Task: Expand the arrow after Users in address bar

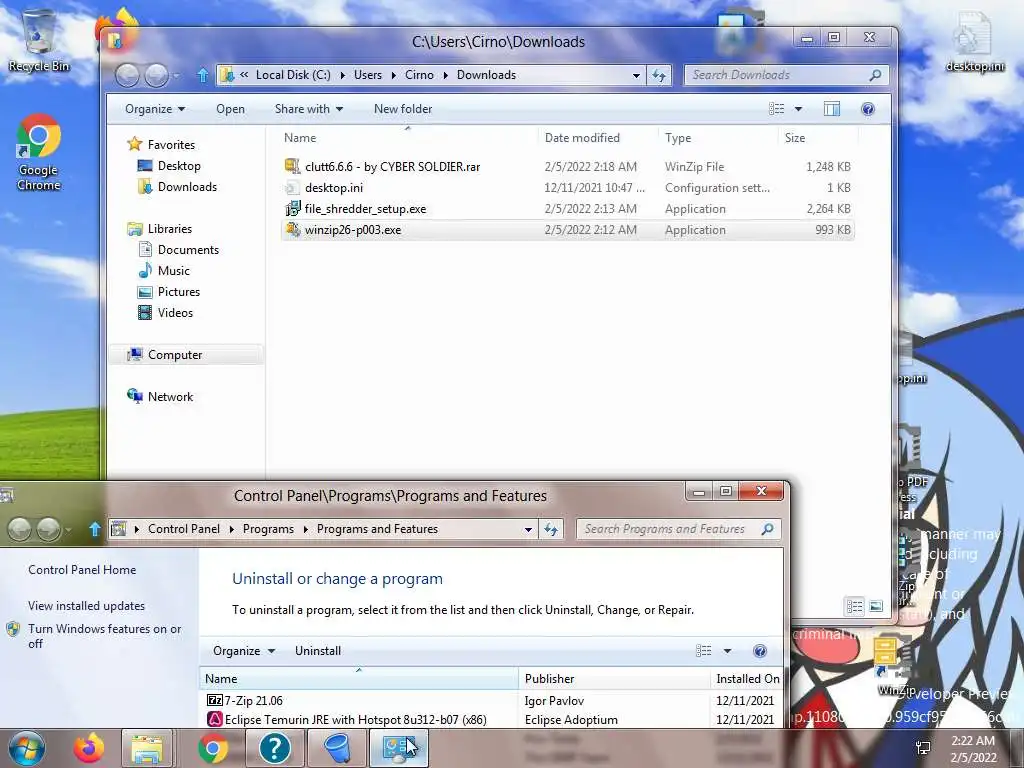Action: (x=393, y=75)
